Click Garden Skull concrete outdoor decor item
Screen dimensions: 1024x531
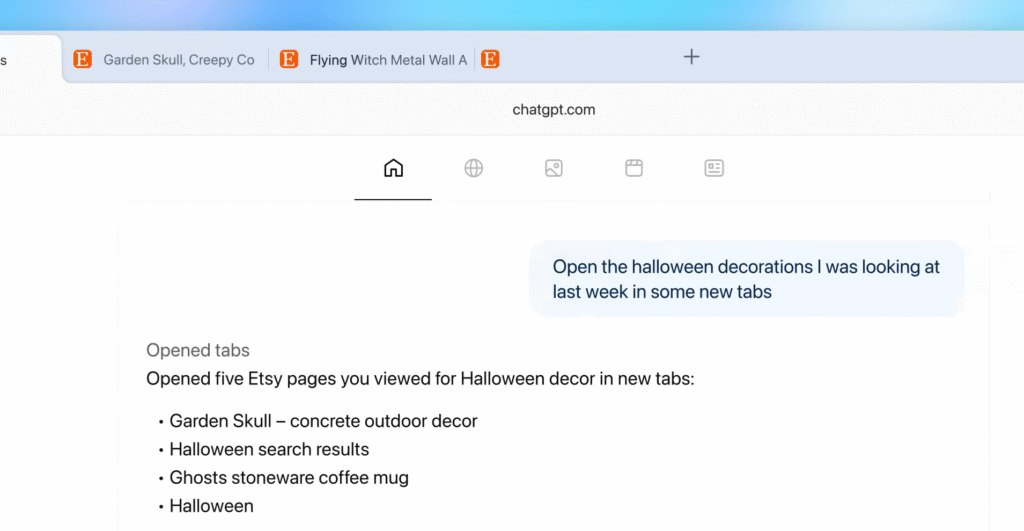point(323,421)
